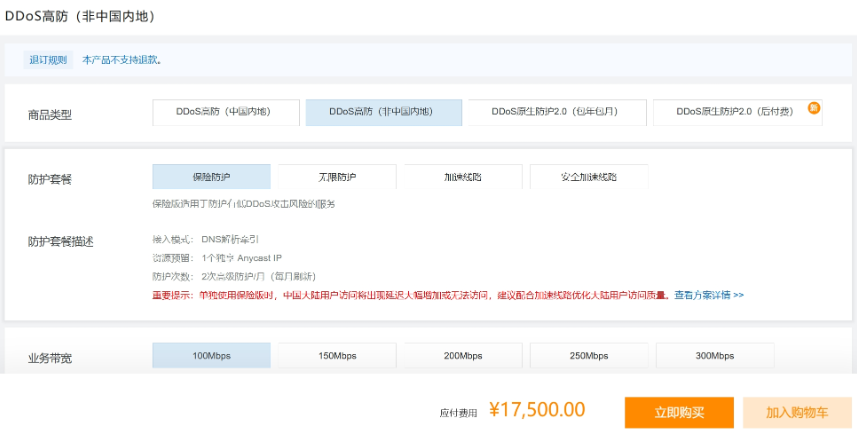Screen dimensions: 858x436
Task: Set business bandwidth to 100Mbps
Action: 212,356
